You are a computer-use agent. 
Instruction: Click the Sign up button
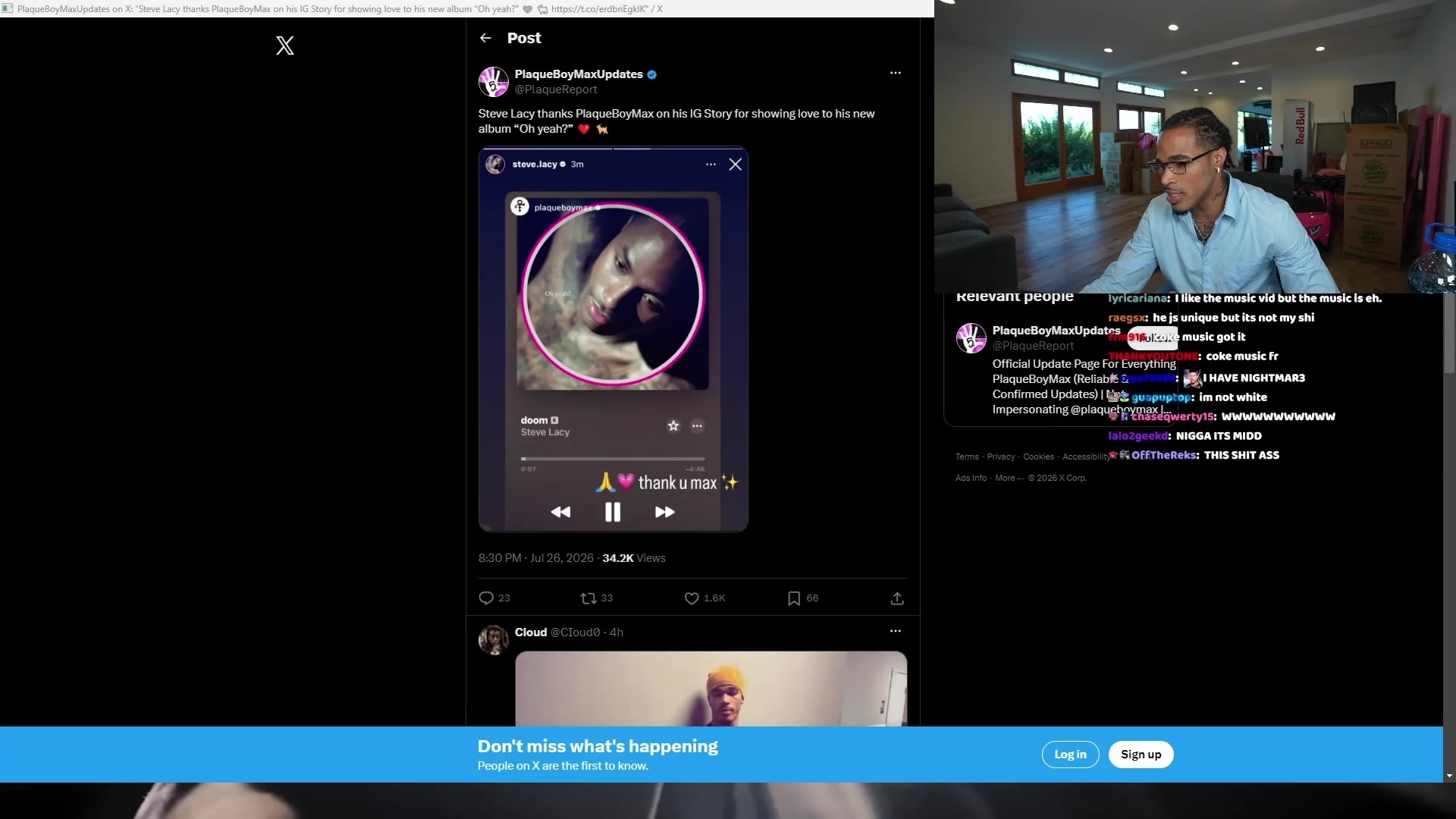tap(1141, 755)
